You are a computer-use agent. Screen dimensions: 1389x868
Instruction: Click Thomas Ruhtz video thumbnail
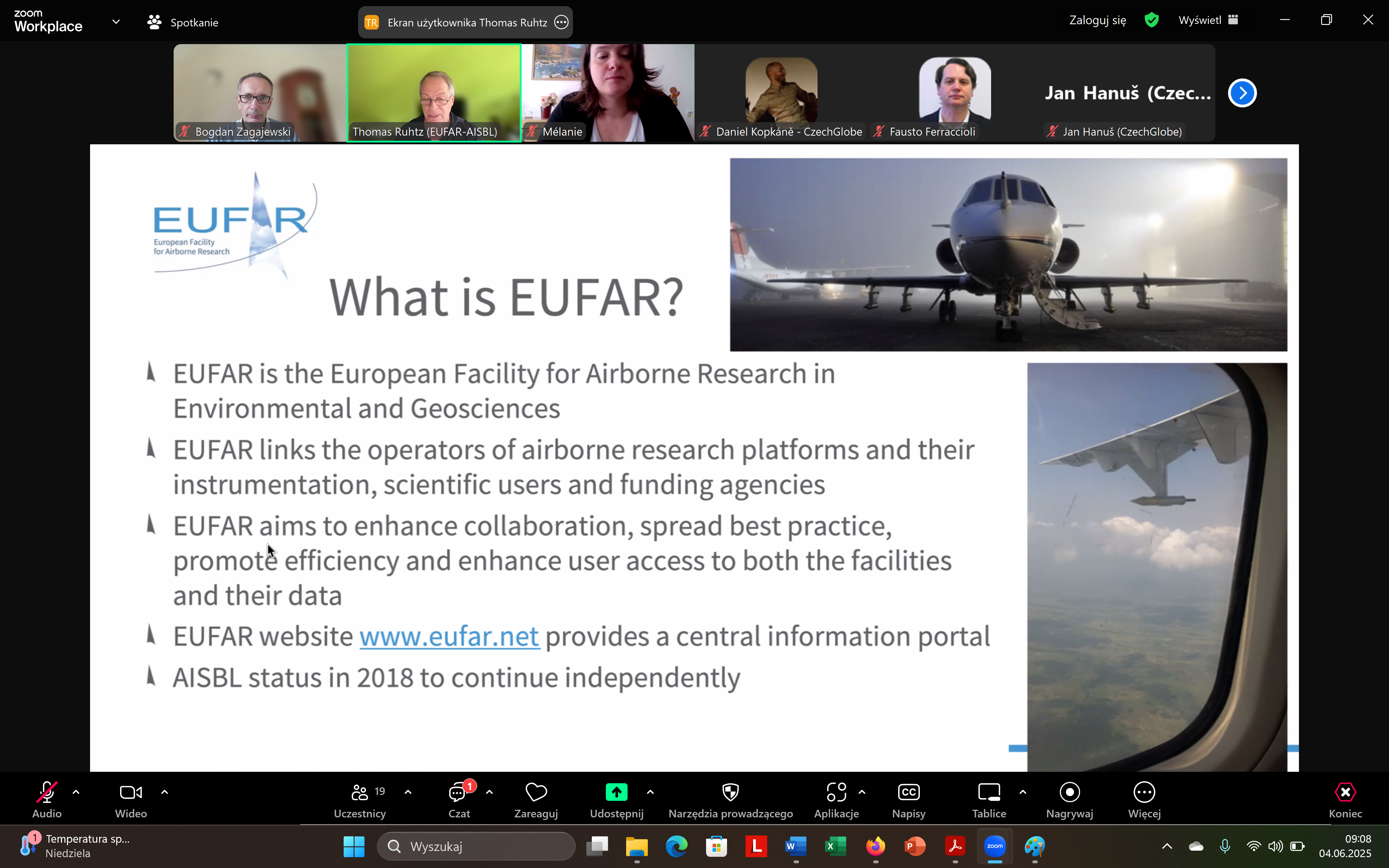tap(434, 92)
